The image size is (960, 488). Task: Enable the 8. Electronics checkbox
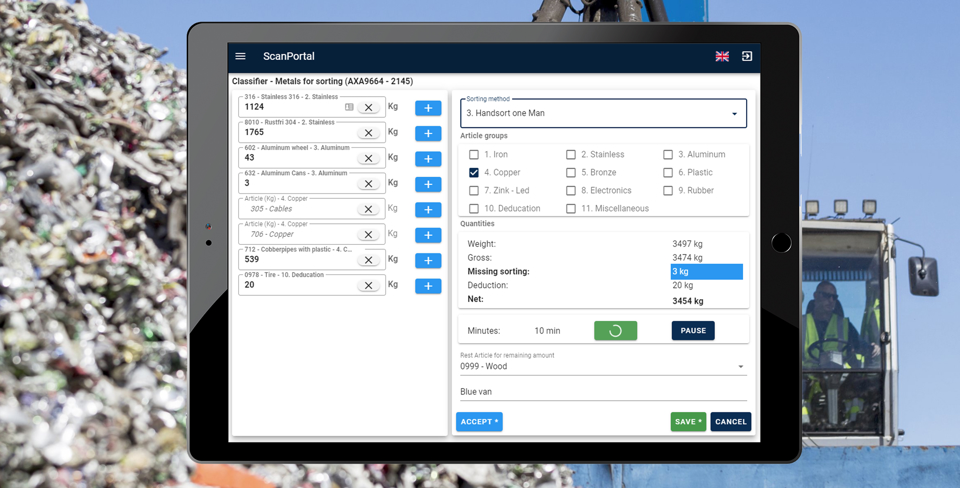pos(571,191)
